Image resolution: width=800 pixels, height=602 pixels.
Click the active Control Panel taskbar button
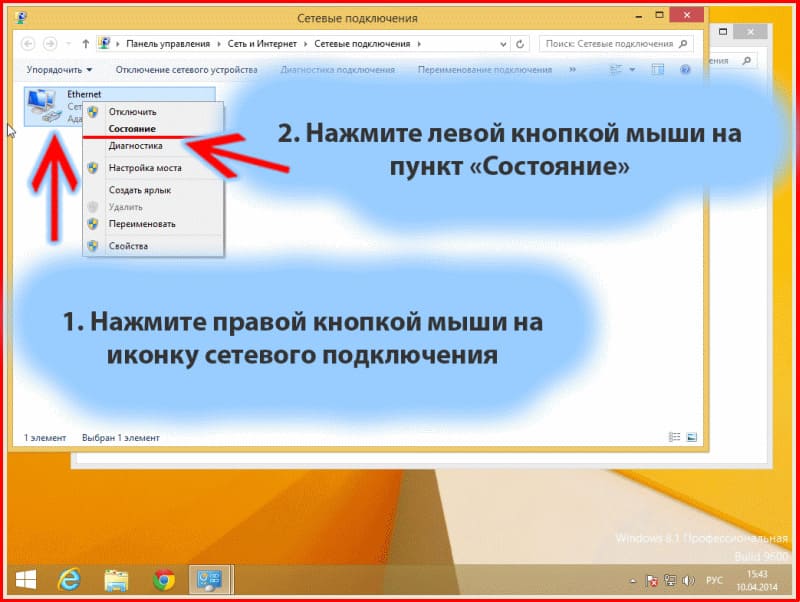[x=210, y=580]
